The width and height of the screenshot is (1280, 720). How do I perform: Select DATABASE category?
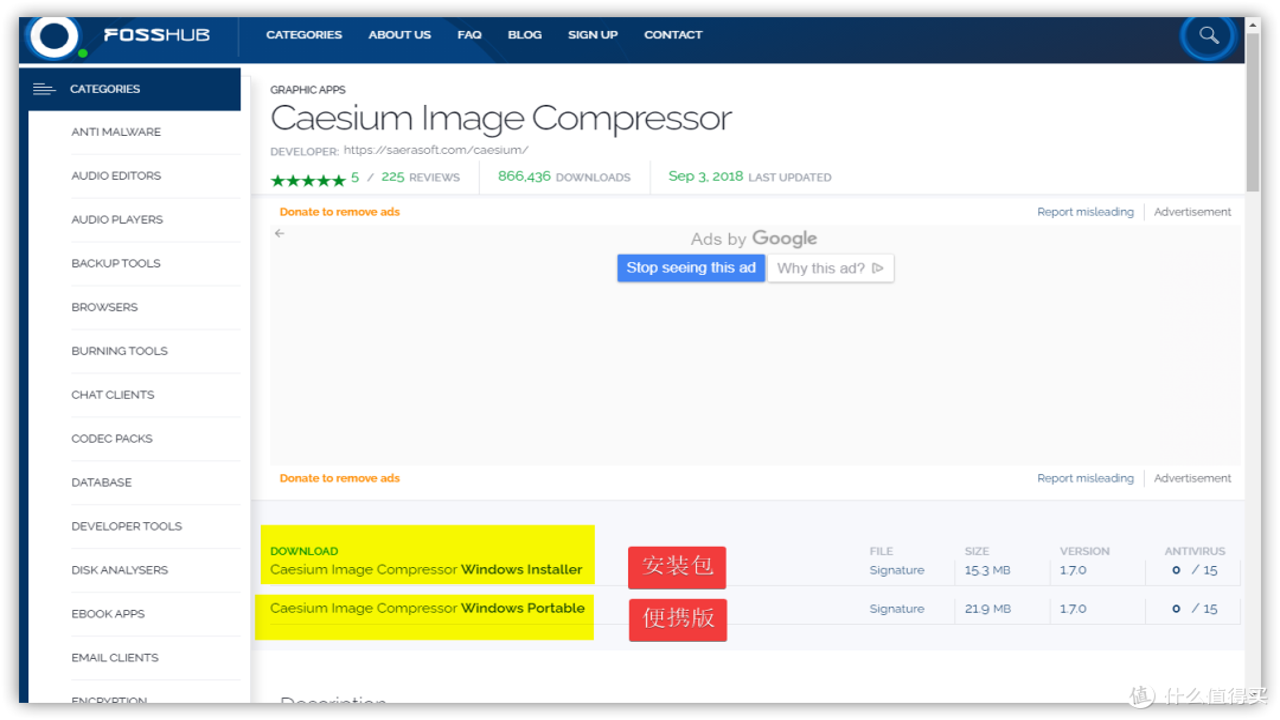[x=102, y=483]
